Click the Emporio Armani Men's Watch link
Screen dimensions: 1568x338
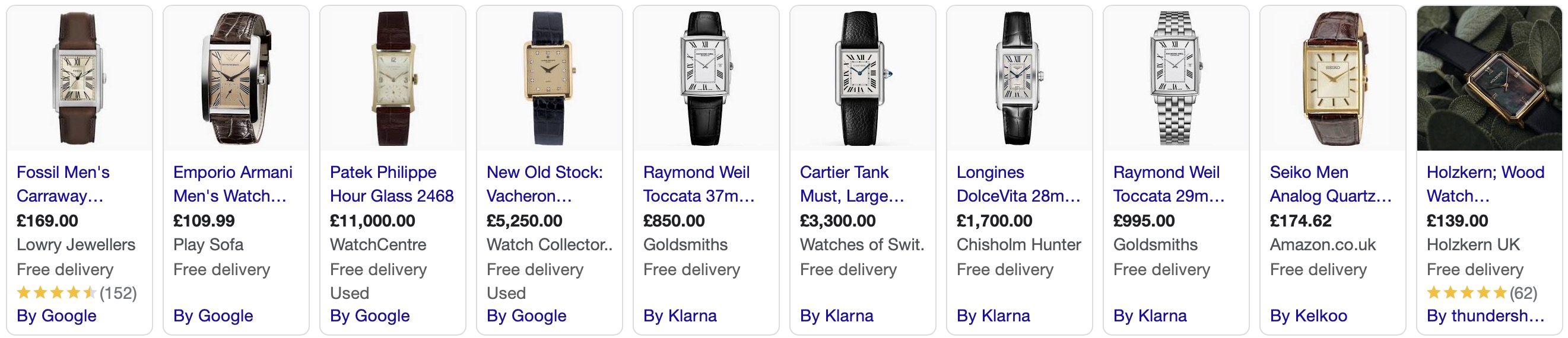[233, 184]
